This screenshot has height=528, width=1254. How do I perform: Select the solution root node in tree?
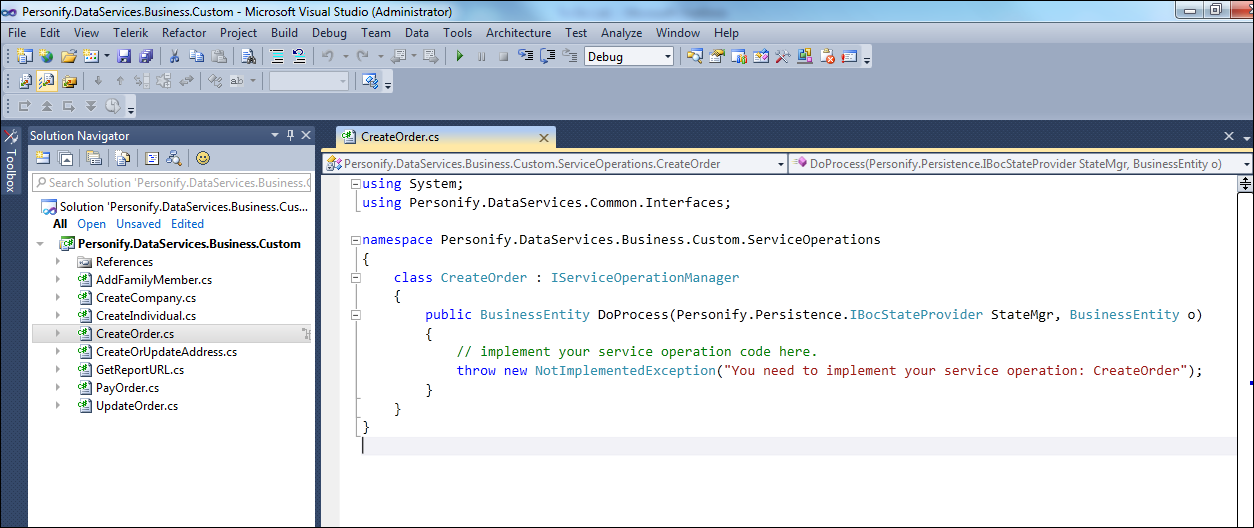174,207
